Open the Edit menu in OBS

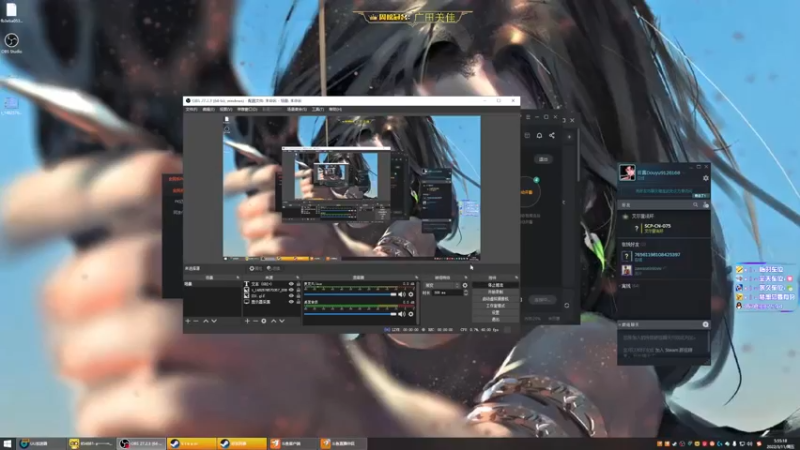(x=208, y=109)
